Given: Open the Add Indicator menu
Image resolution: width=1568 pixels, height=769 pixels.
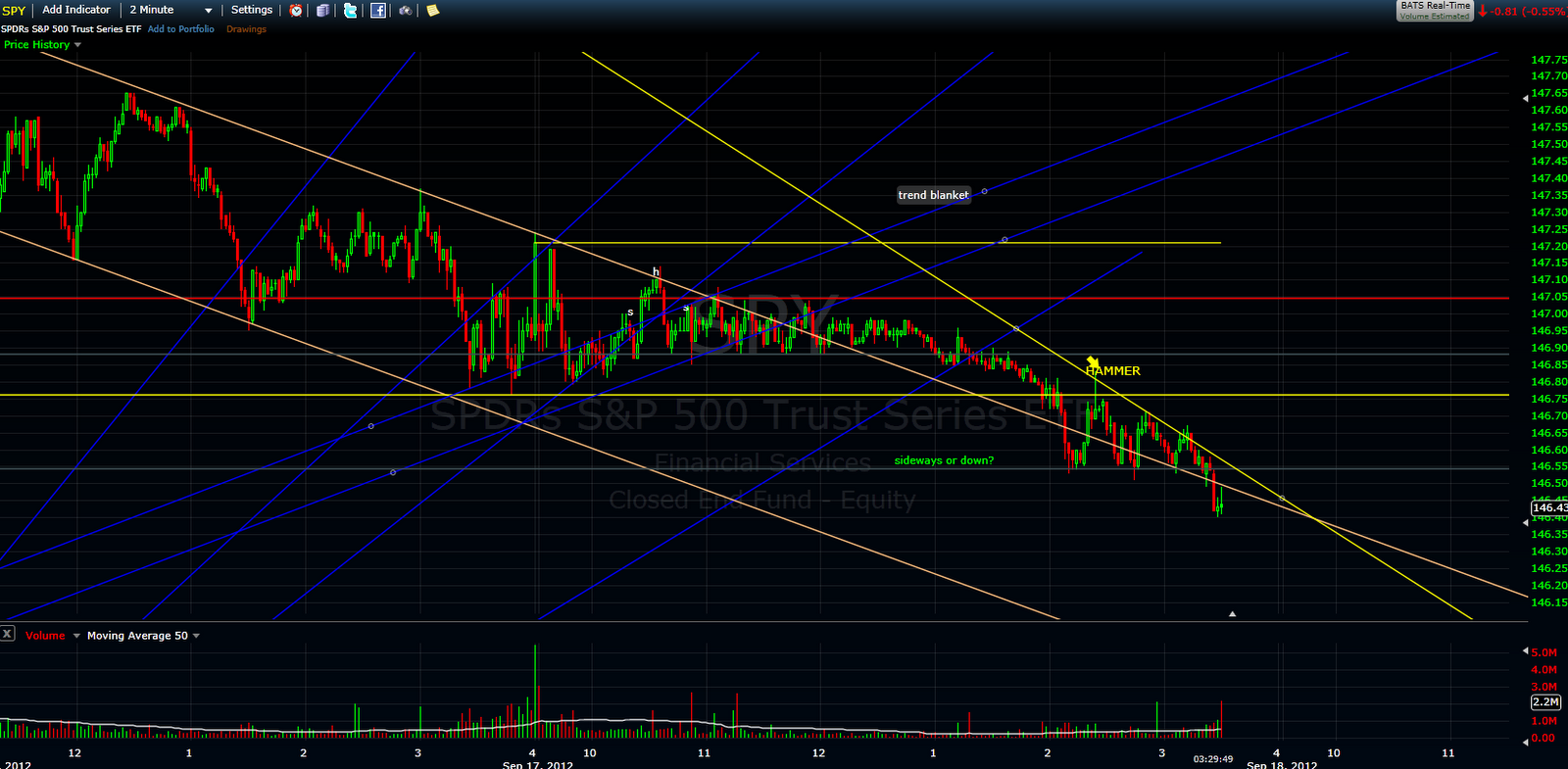Looking at the screenshot, I should (76, 10).
